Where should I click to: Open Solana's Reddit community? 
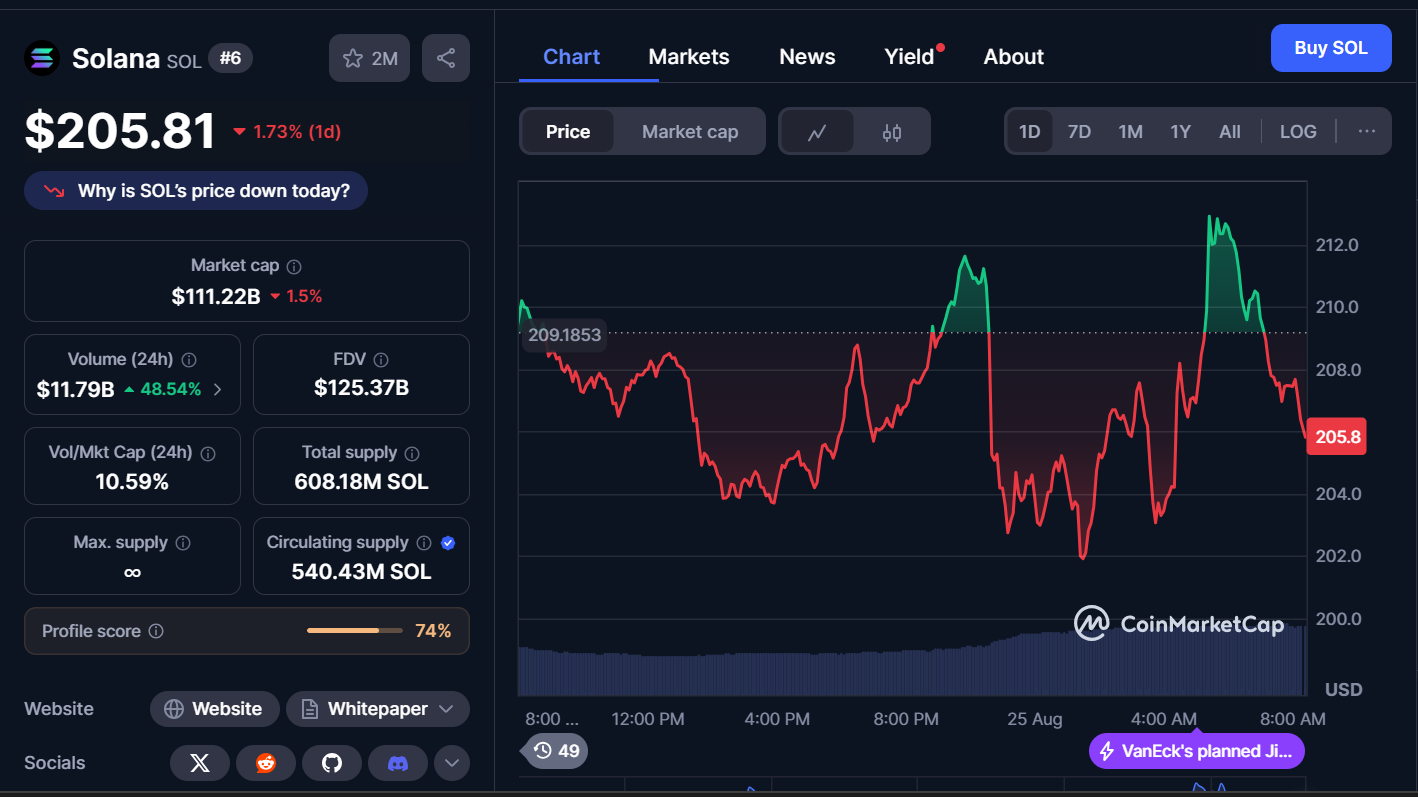click(x=266, y=763)
